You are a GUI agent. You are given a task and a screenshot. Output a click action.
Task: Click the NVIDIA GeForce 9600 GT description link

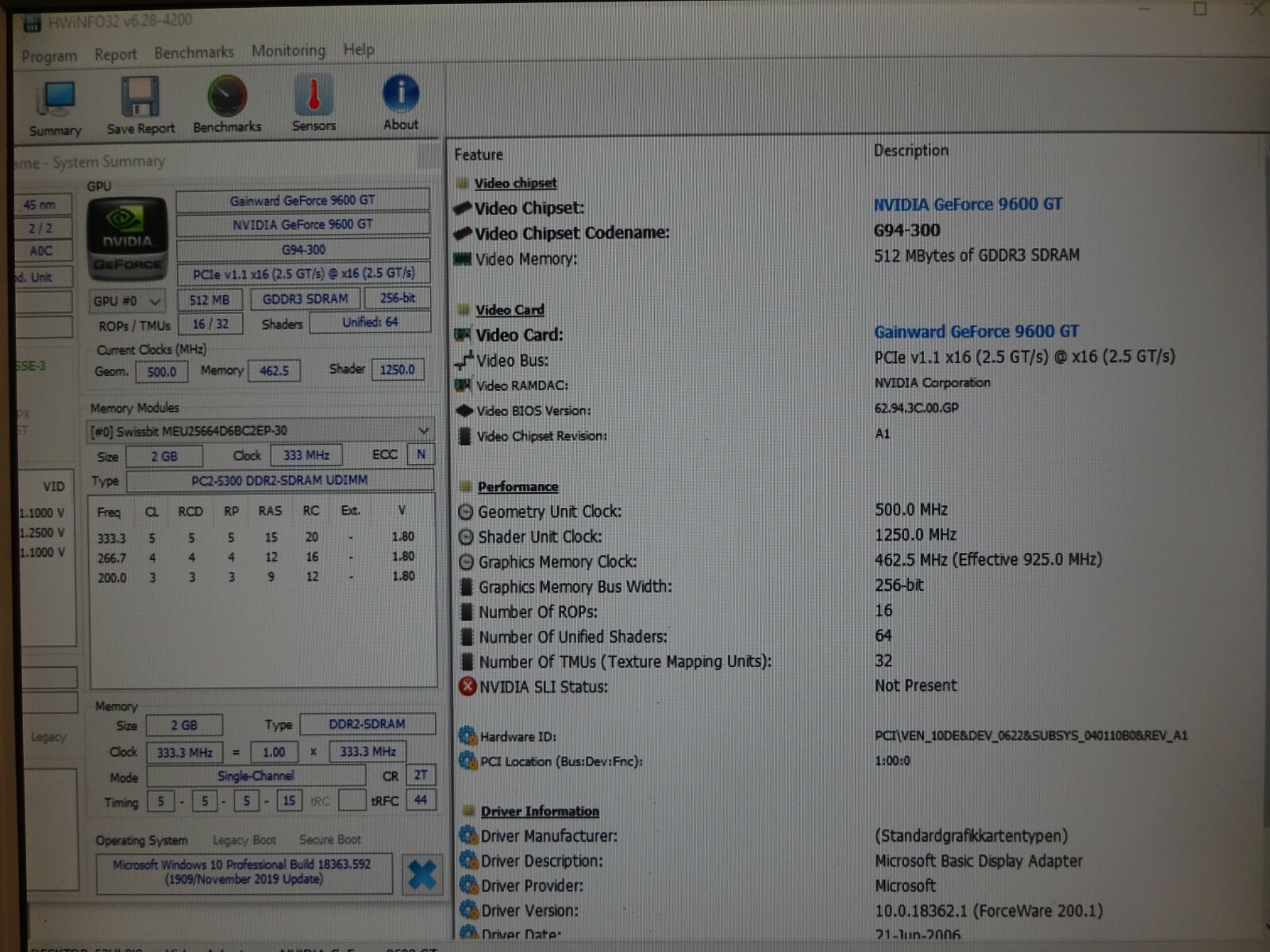click(x=968, y=205)
